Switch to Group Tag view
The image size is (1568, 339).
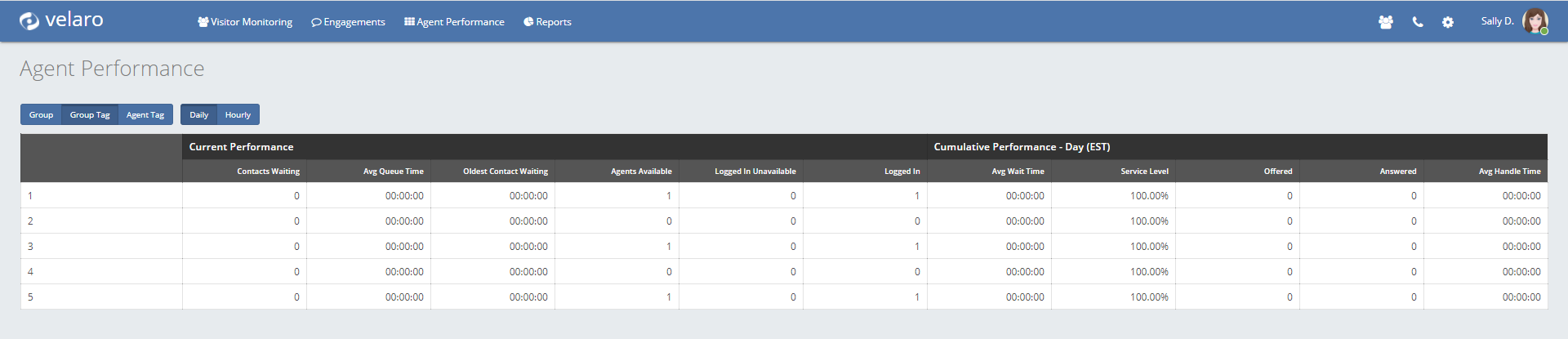point(90,115)
